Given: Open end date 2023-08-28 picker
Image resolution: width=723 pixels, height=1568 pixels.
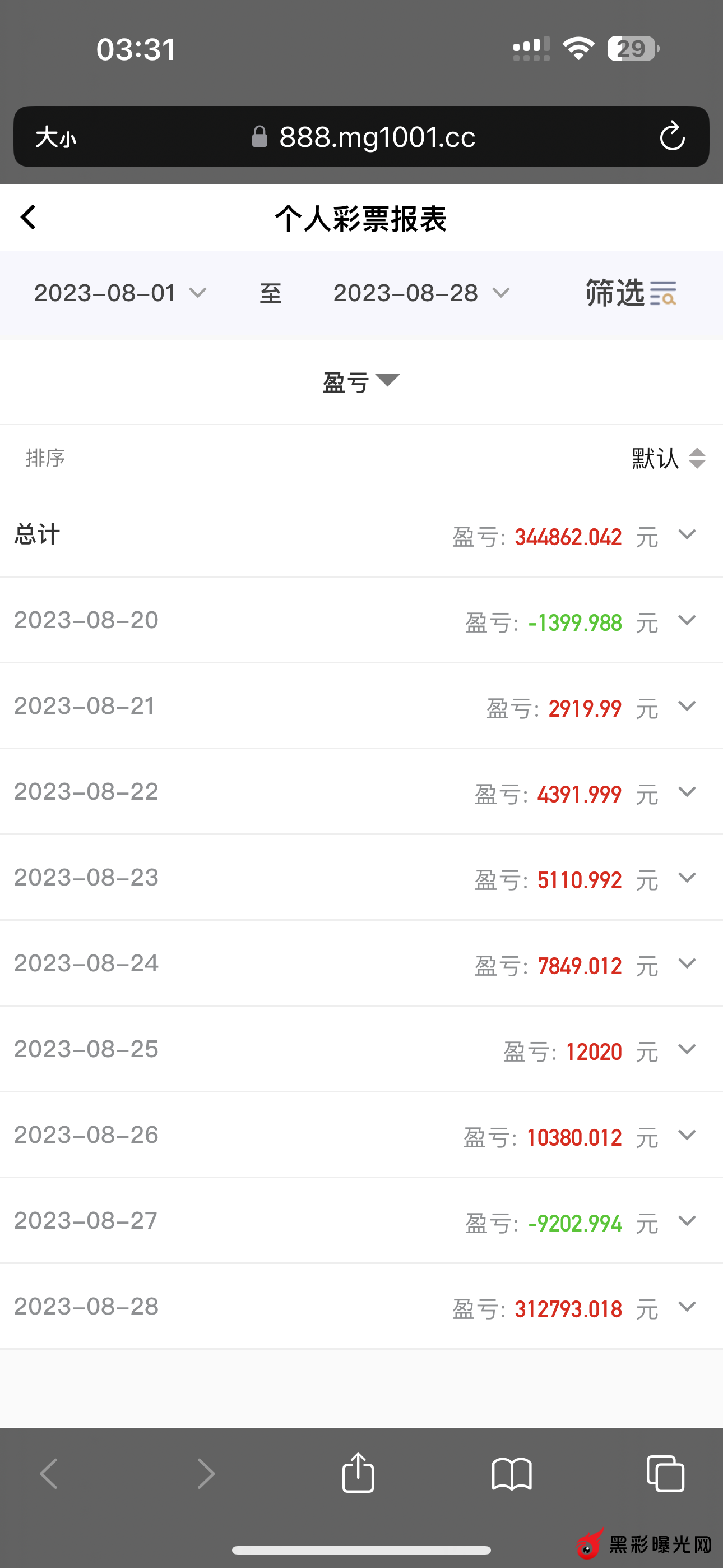Looking at the screenshot, I should pyautogui.click(x=420, y=293).
